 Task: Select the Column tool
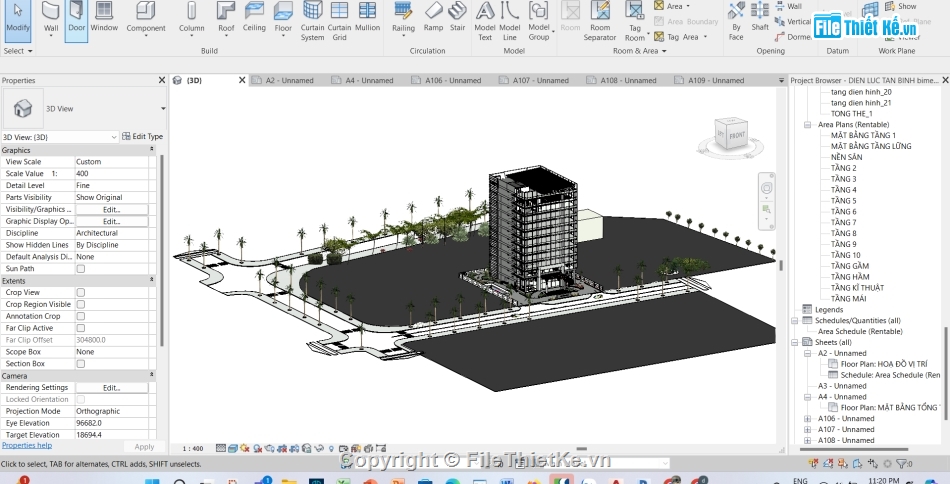point(191,18)
